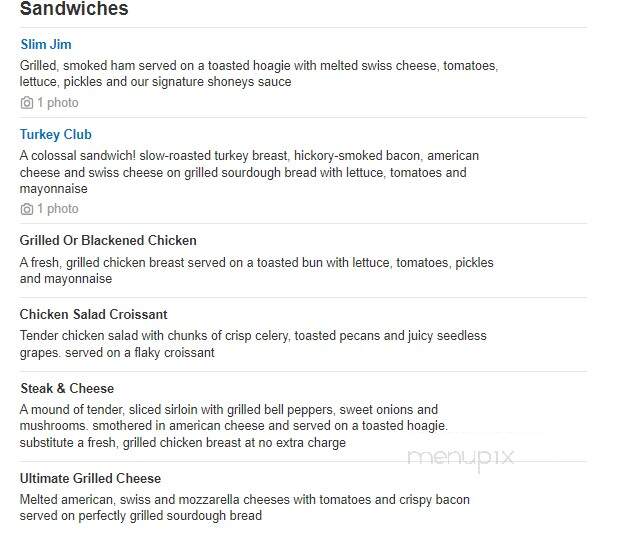This screenshot has width=640, height=540.
Task: Click the grilled chicken breast description text
Action: click(256, 270)
